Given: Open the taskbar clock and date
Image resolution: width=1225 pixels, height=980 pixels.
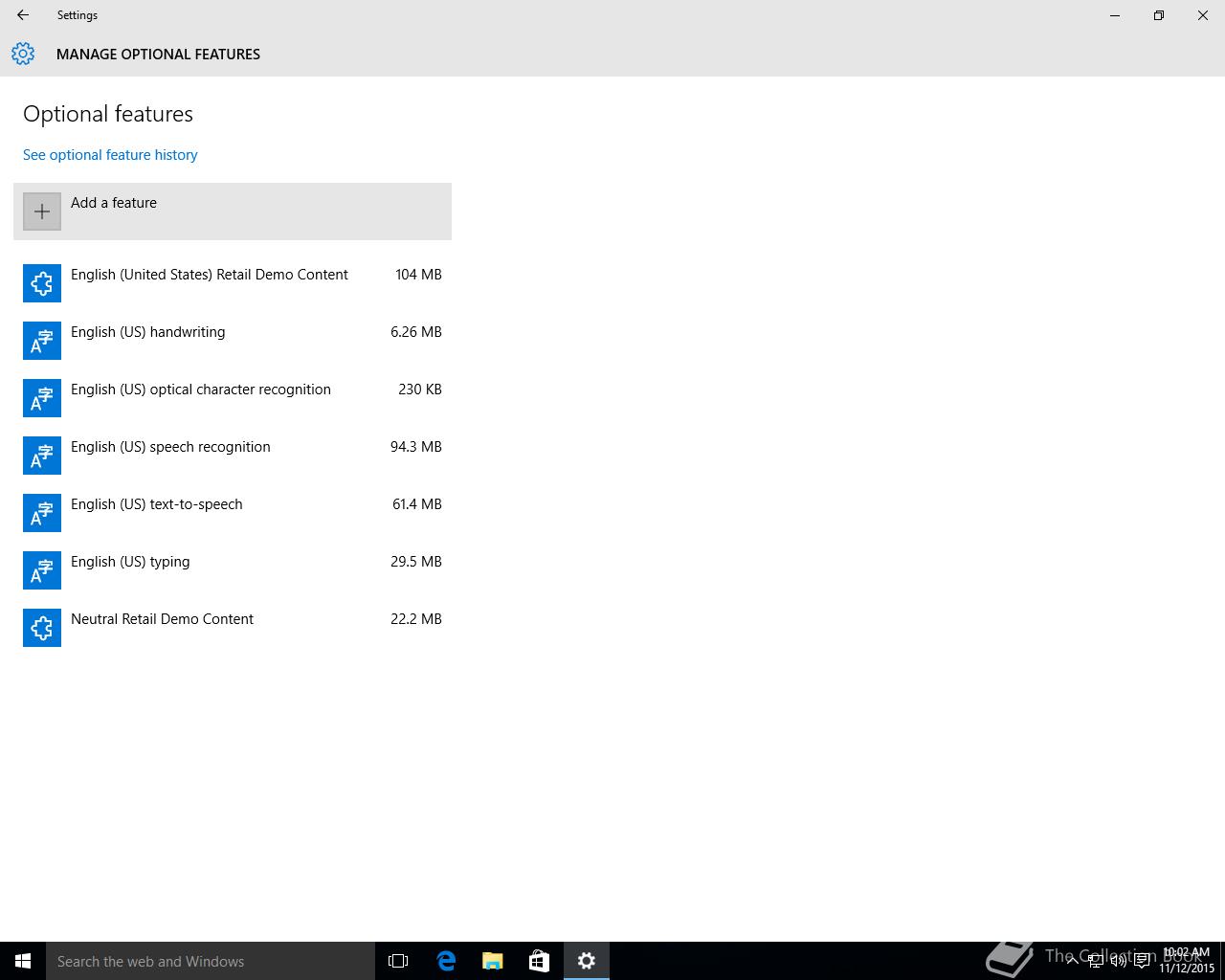Looking at the screenshot, I should click(x=1187, y=961).
